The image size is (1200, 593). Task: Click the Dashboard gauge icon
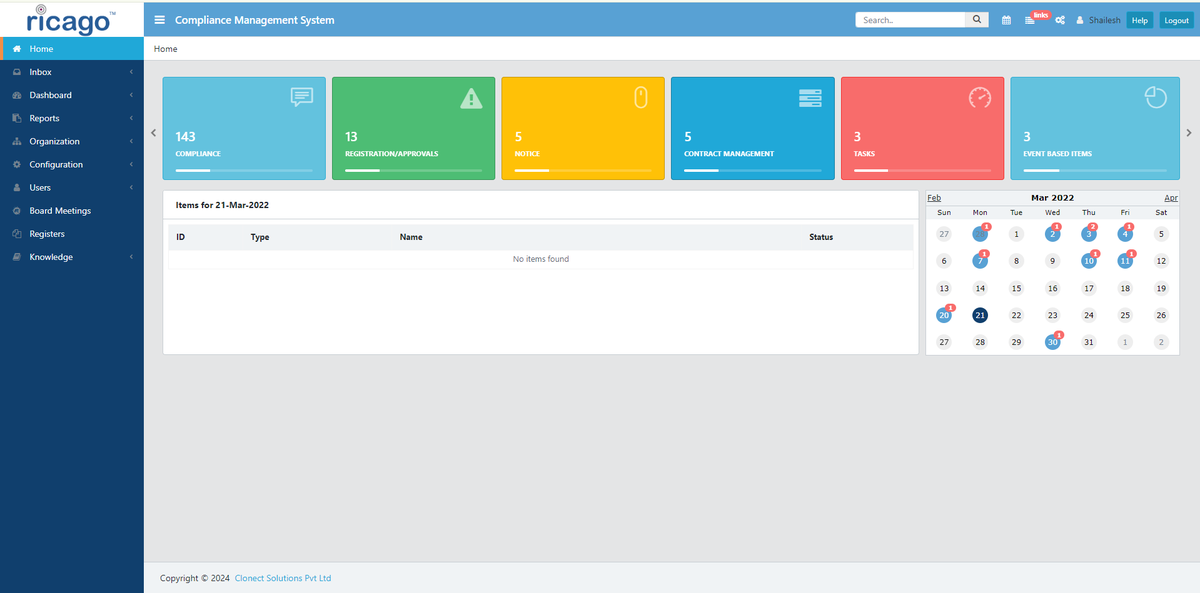[x=18, y=95]
